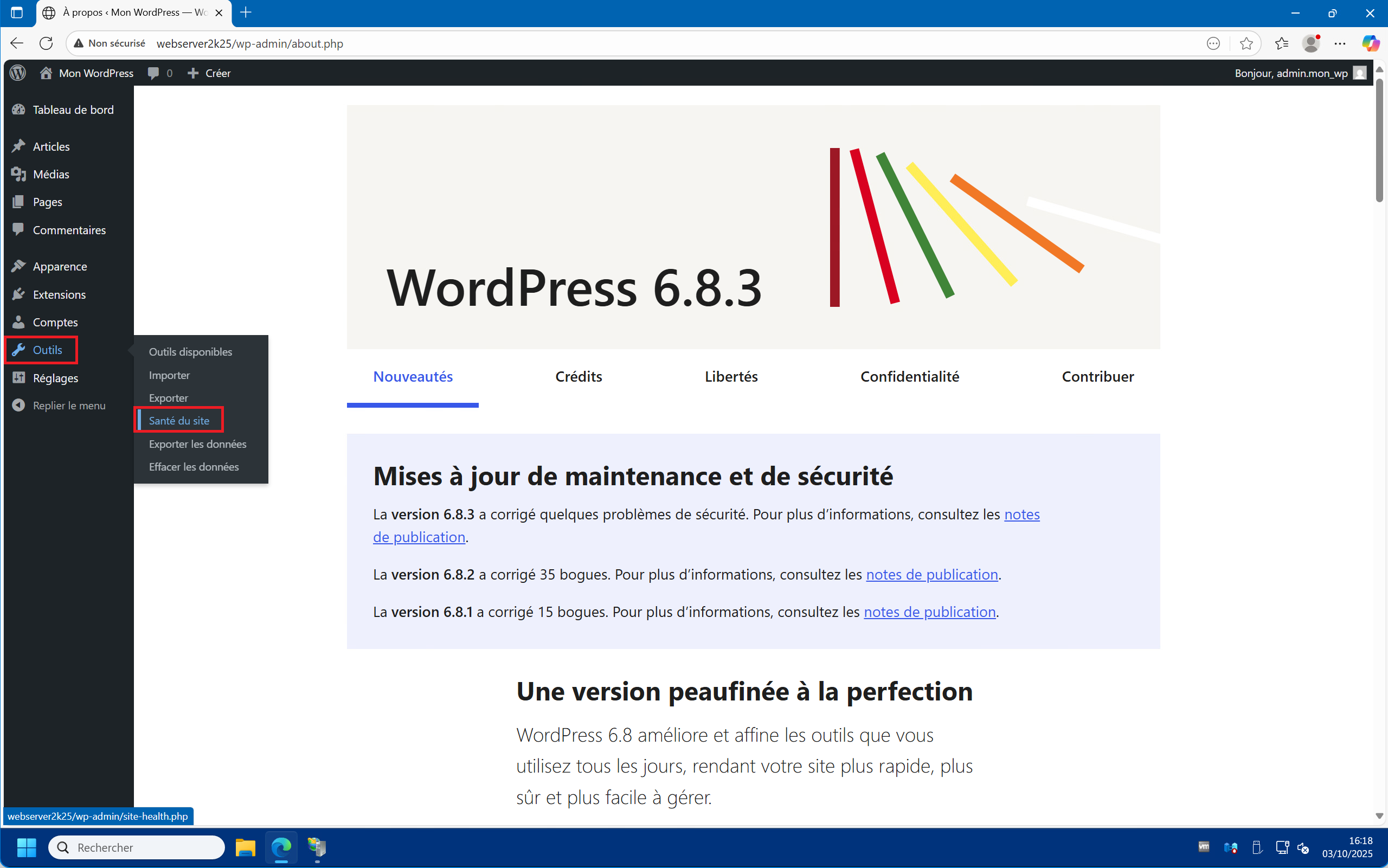Open Extensions in the sidebar
The height and width of the screenshot is (868, 1388).
pyautogui.click(x=59, y=294)
